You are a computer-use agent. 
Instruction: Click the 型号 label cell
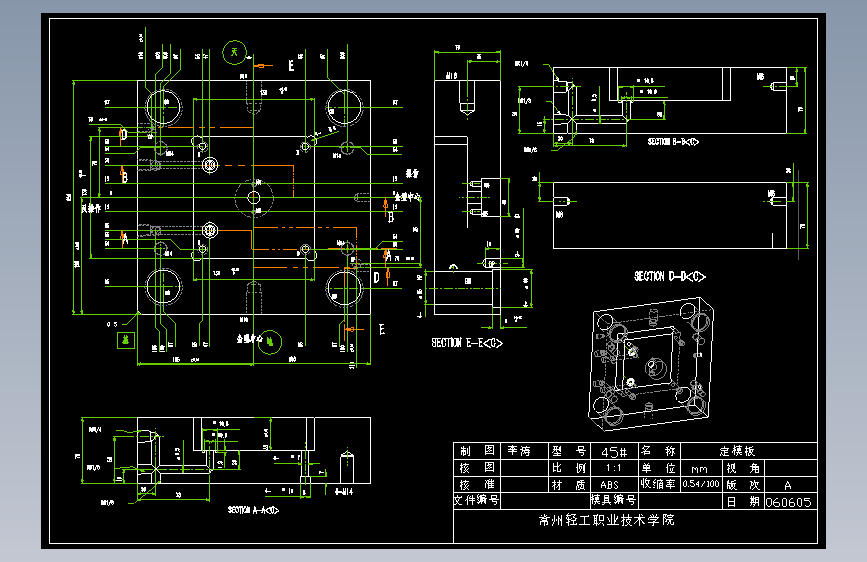[569, 451]
